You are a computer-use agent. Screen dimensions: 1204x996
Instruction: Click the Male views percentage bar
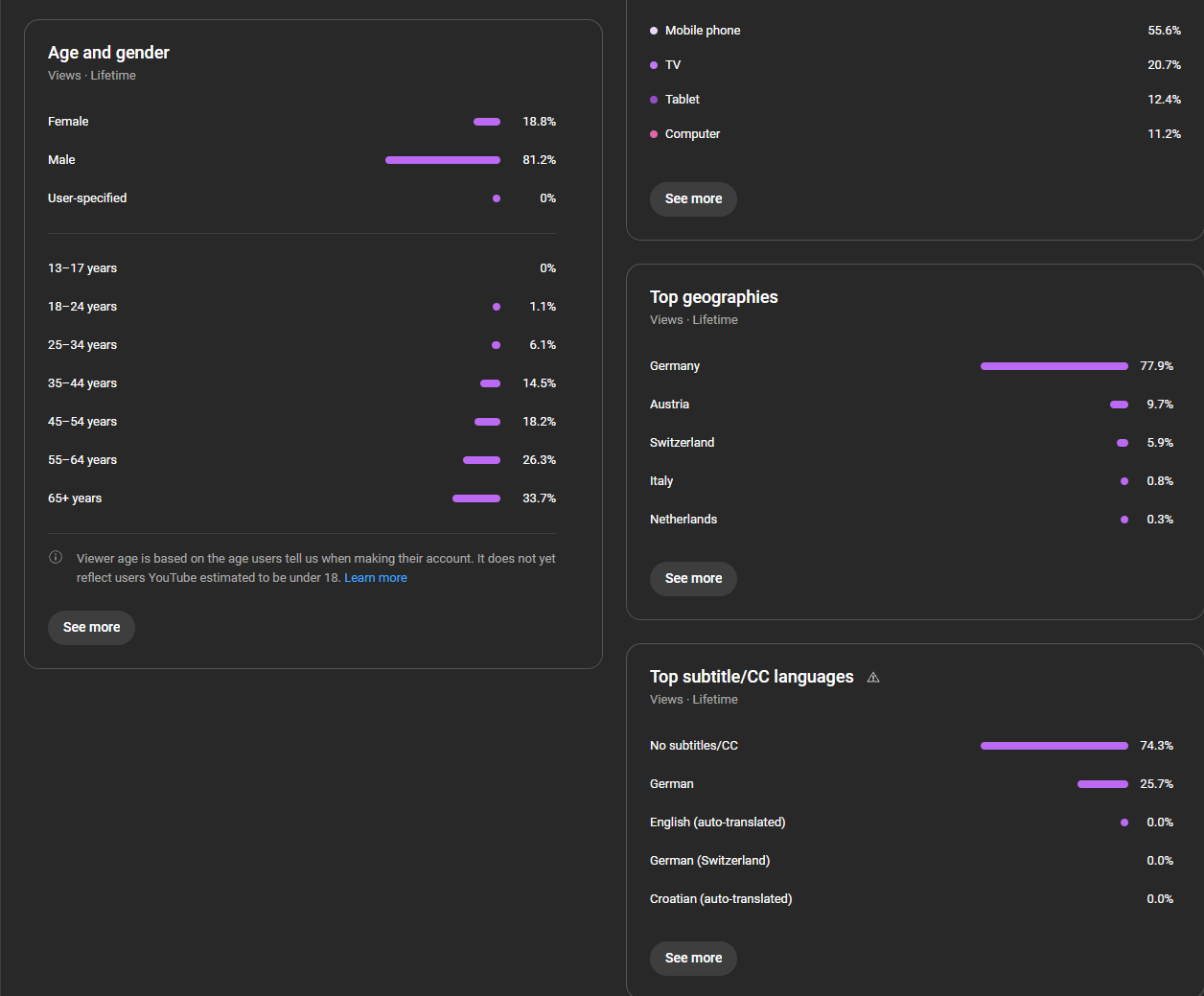tap(443, 160)
